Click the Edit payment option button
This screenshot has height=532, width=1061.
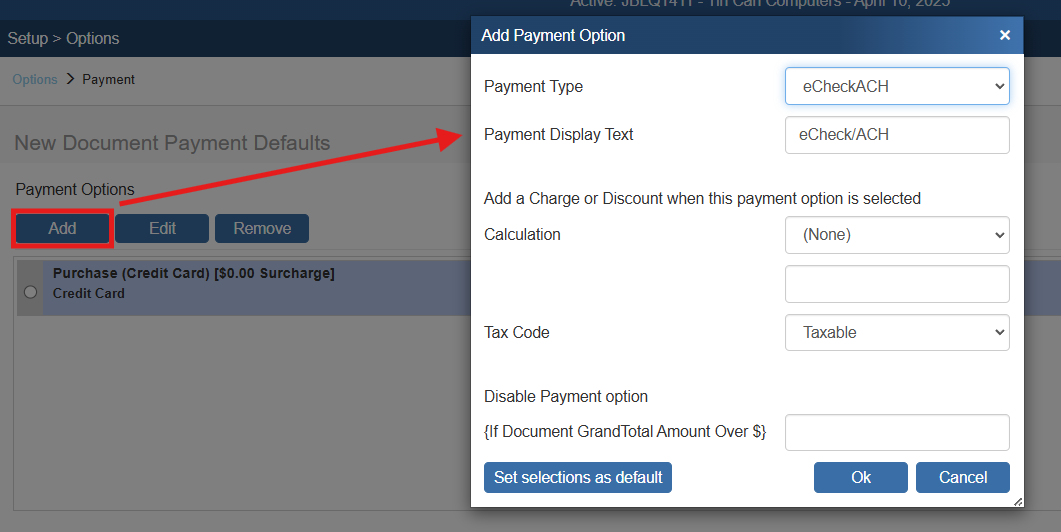[x=162, y=229]
